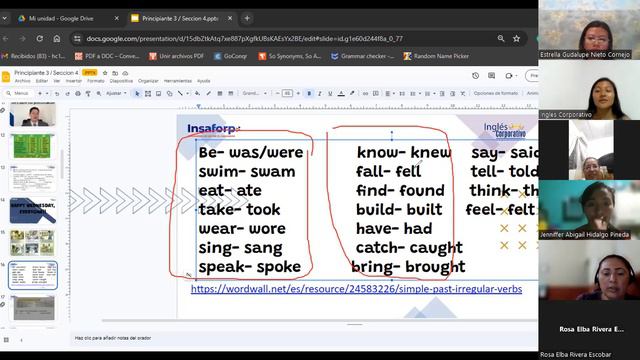The image size is (640, 360).
Task: Expand the new slide layout dropdown arrow
Action: [47, 93]
